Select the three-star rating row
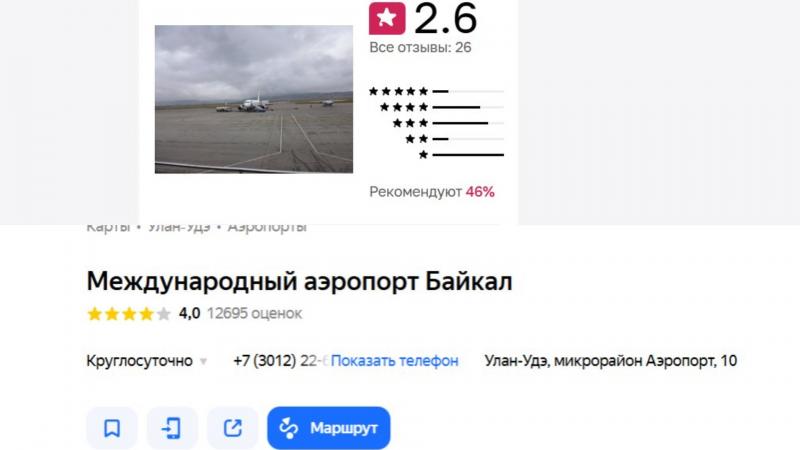The height and width of the screenshot is (450, 800). pyautogui.click(x=448, y=123)
